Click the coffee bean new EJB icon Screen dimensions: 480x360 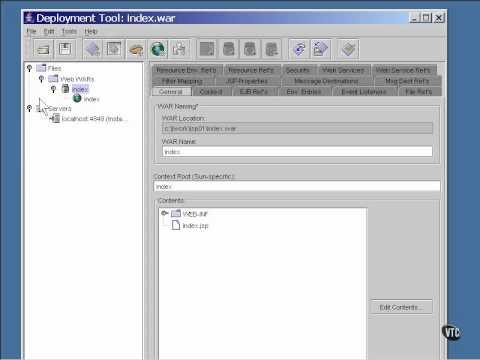[136, 49]
